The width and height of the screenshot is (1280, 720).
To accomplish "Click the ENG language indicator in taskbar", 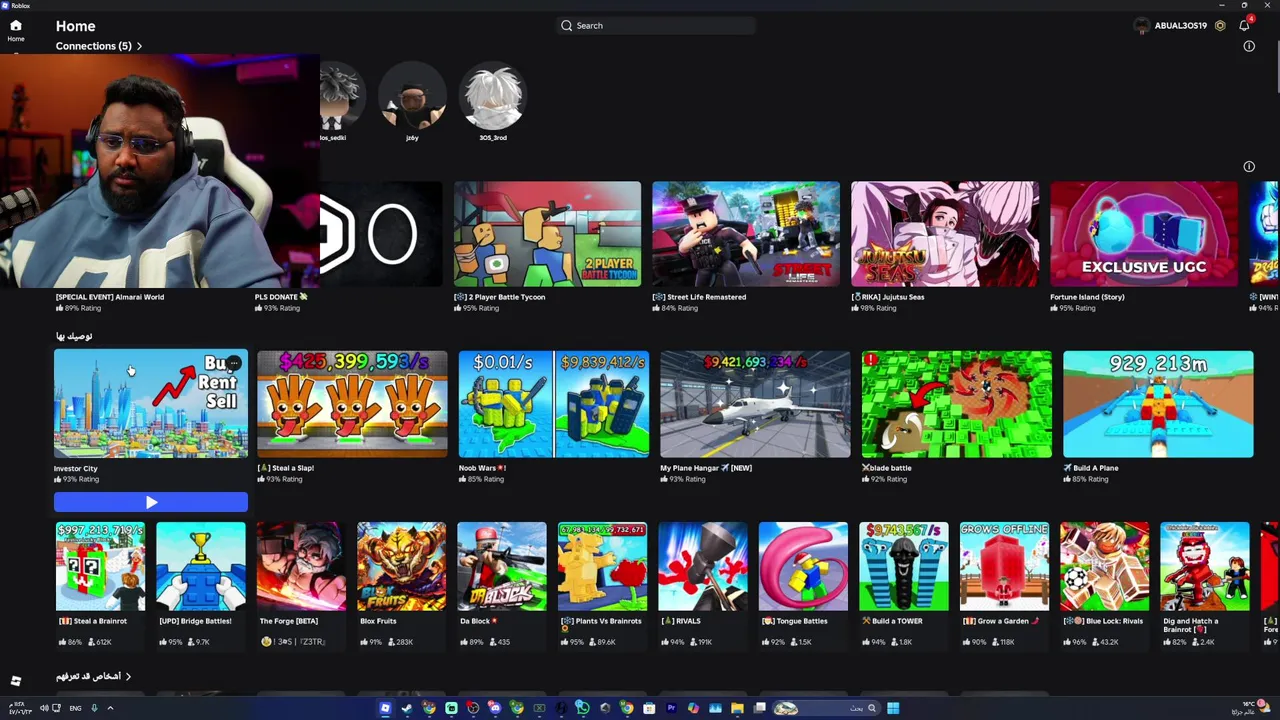I will [x=75, y=708].
